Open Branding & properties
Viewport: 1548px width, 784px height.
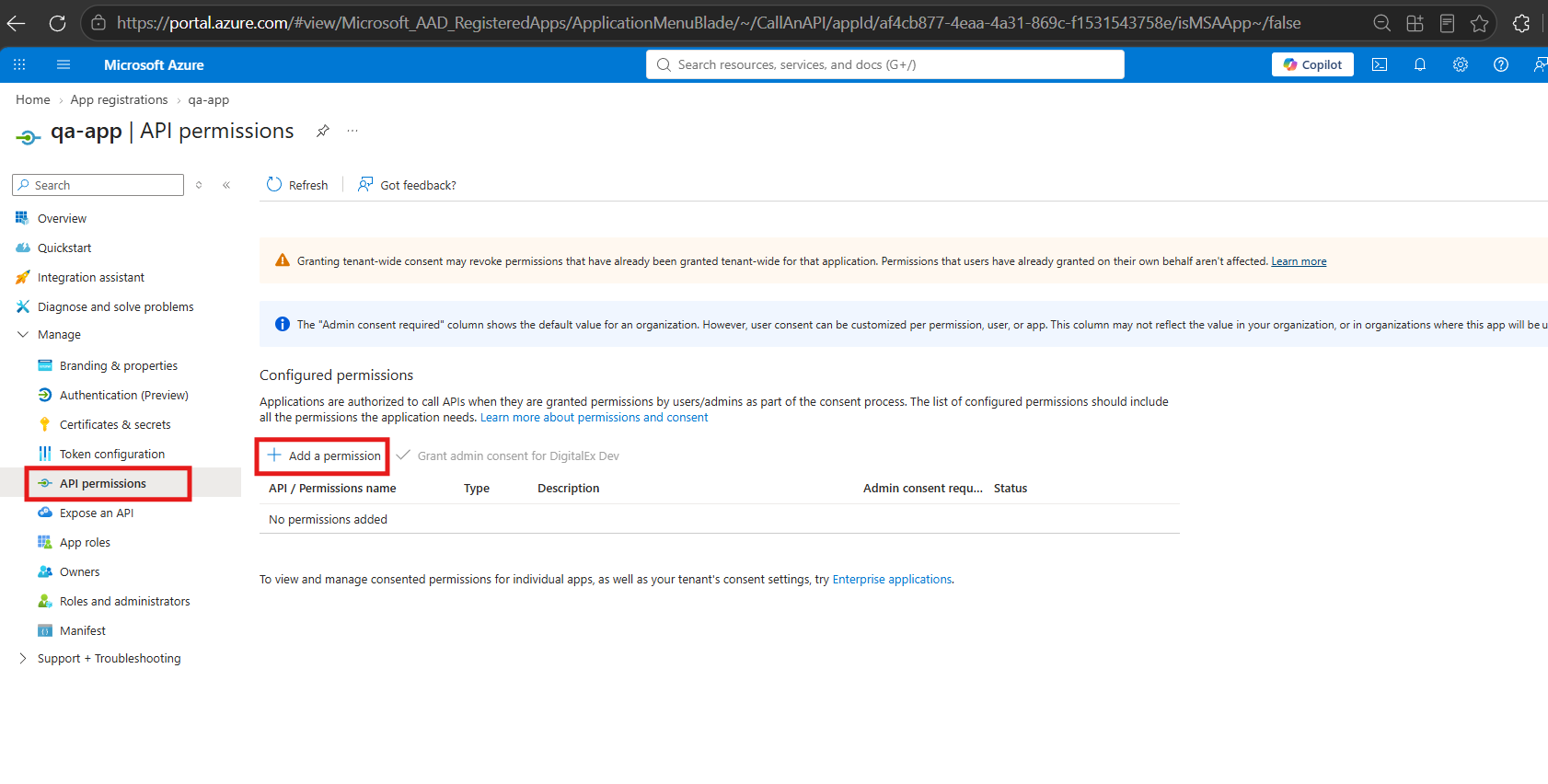(x=119, y=365)
